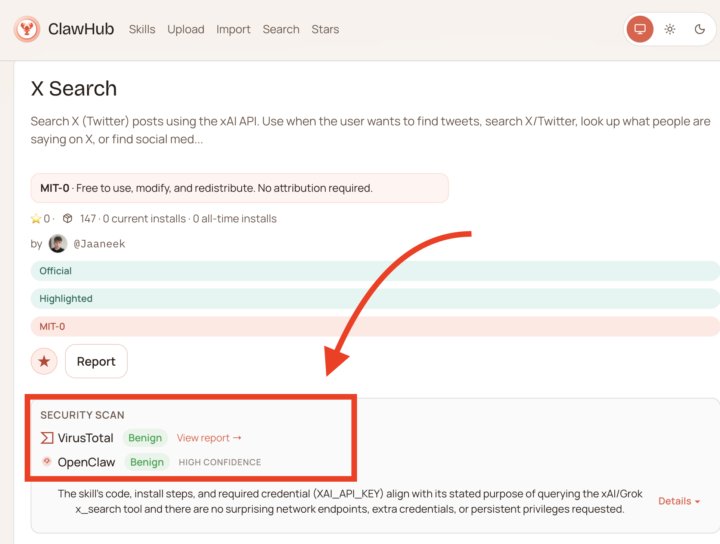Click the SECURITY SCAN heading
This screenshot has width=720, height=544.
[x=82, y=415]
